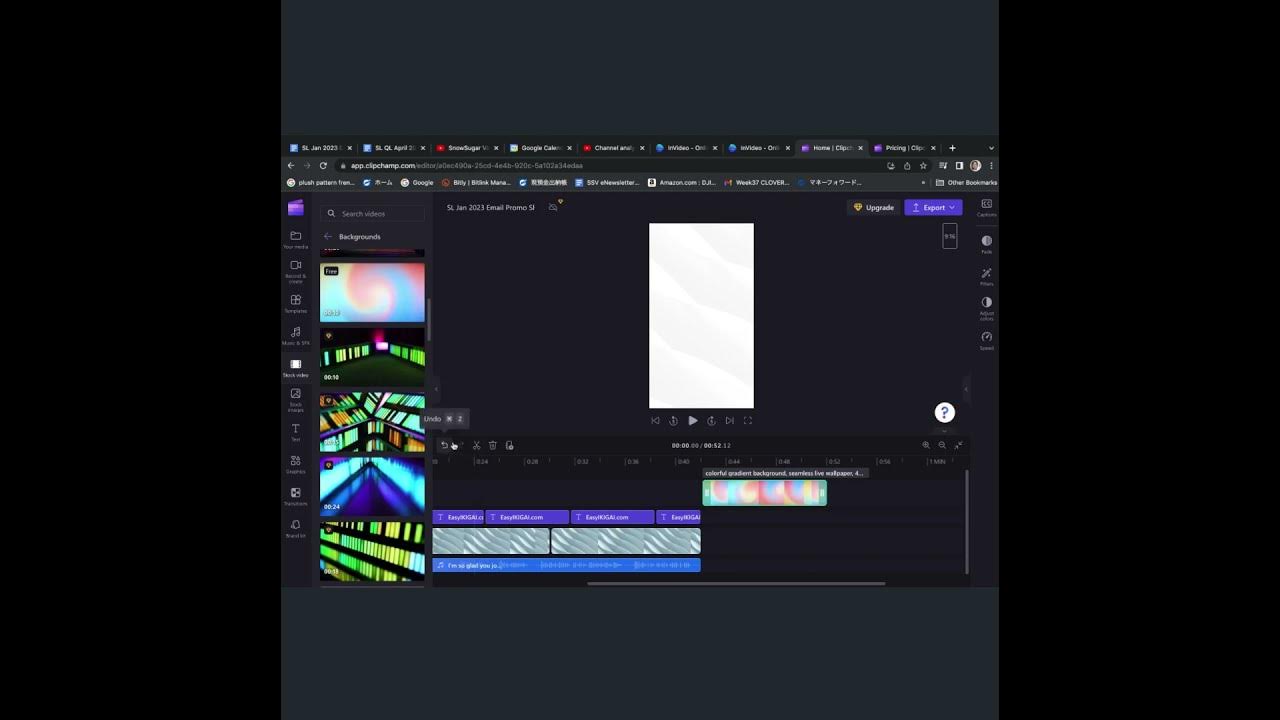Open the Export dropdown

pyautogui.click(x=933, y=207)
